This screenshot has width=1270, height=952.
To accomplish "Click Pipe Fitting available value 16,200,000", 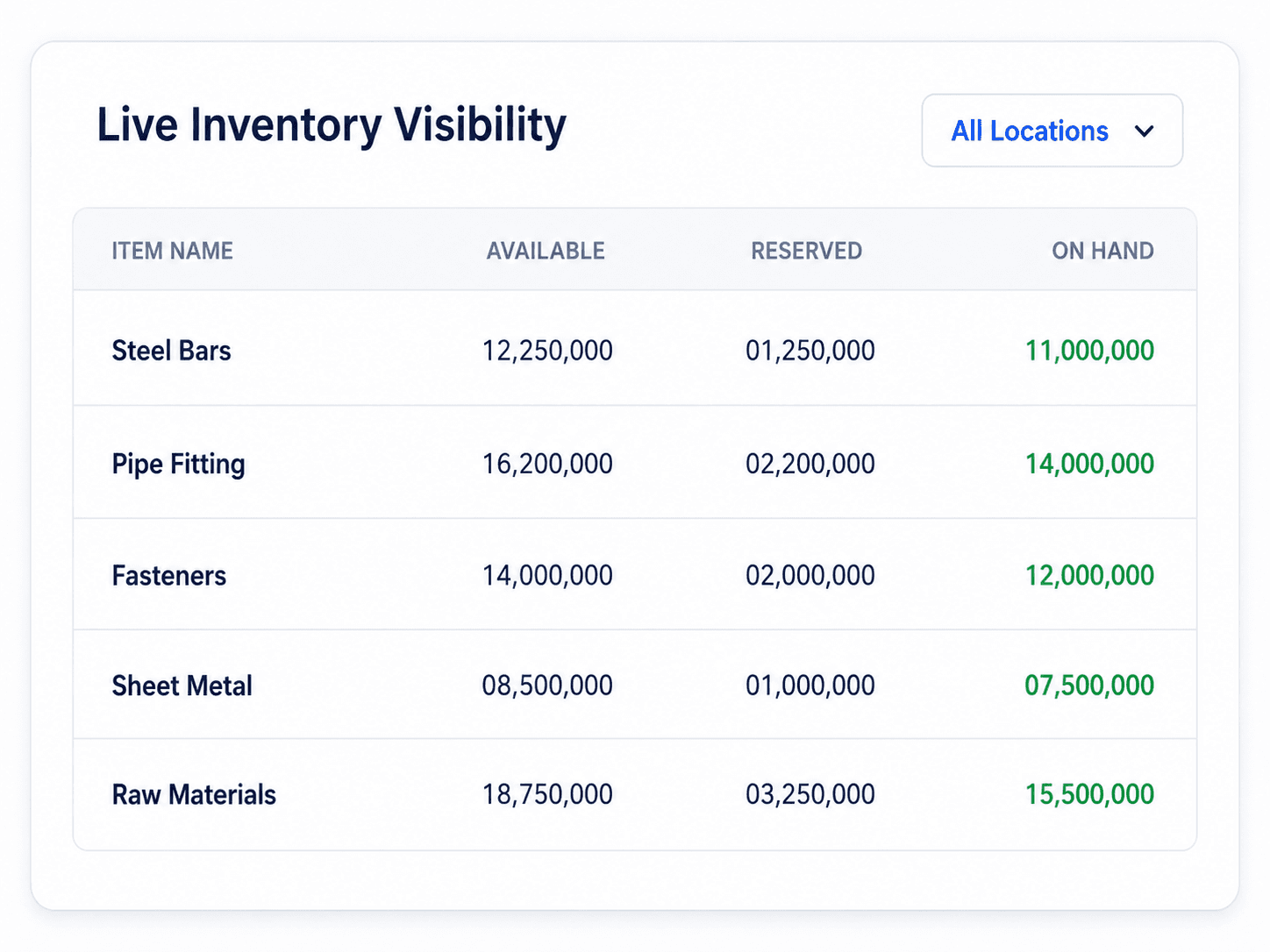I will pos(547,464).
